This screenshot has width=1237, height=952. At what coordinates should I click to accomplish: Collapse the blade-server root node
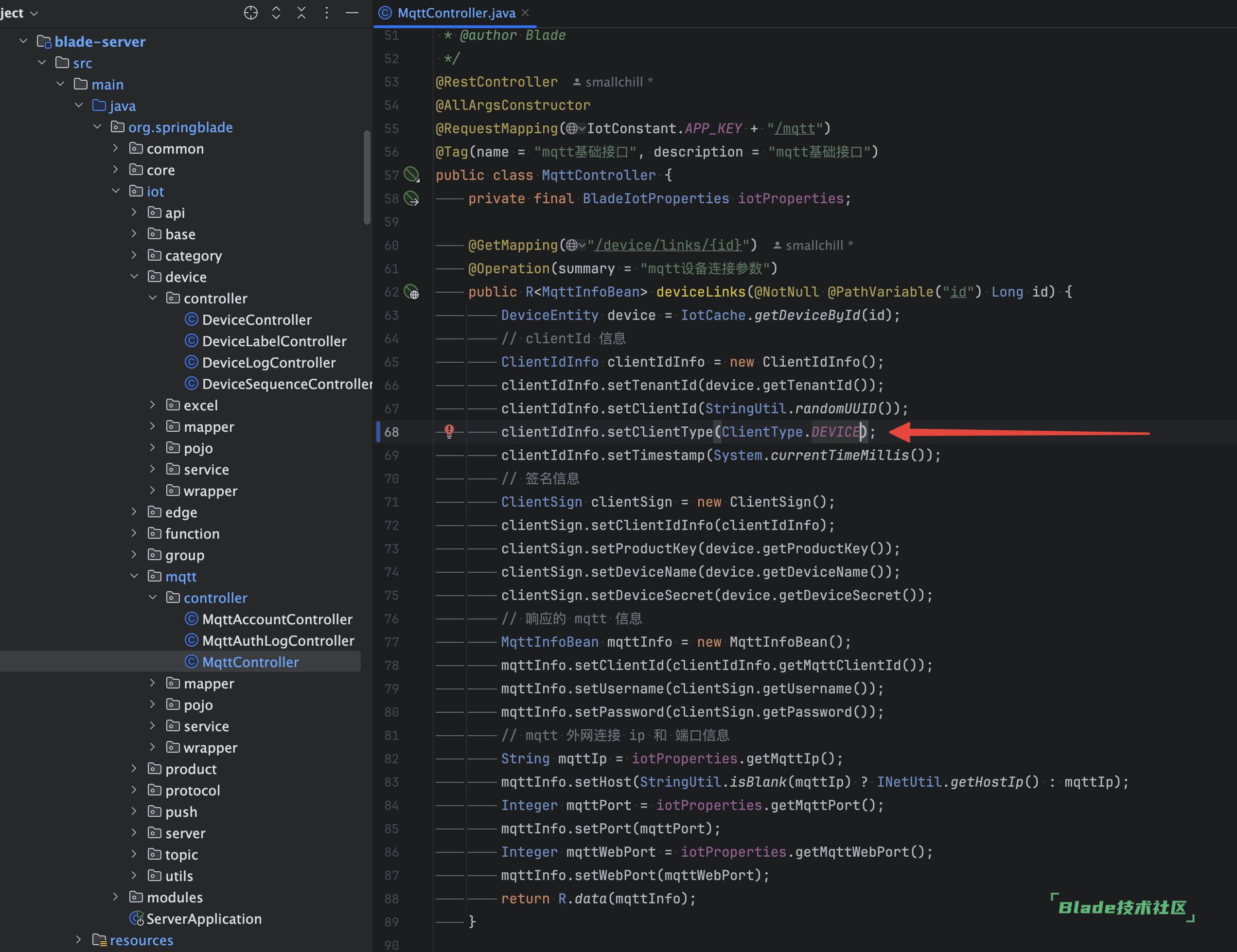(23, 41)
